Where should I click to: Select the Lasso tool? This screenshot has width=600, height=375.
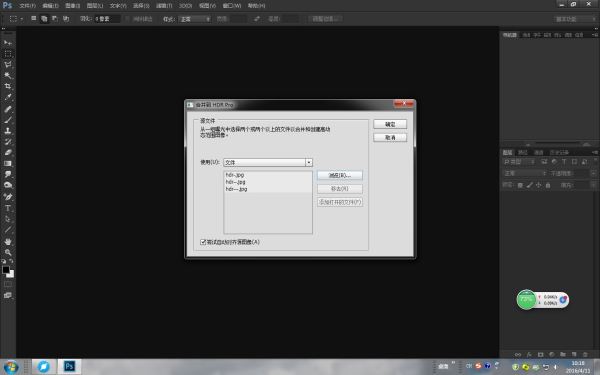pos(8,64)
